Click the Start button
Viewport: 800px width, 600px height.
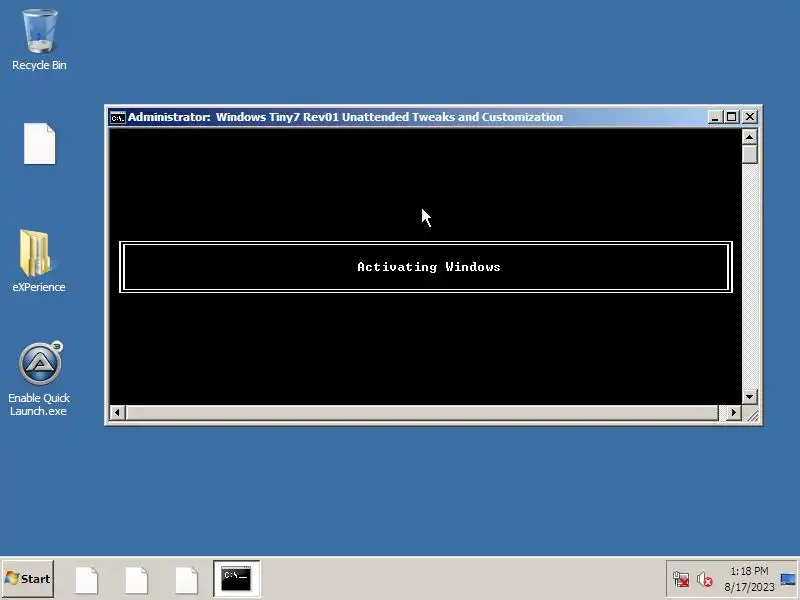point(28,579)
